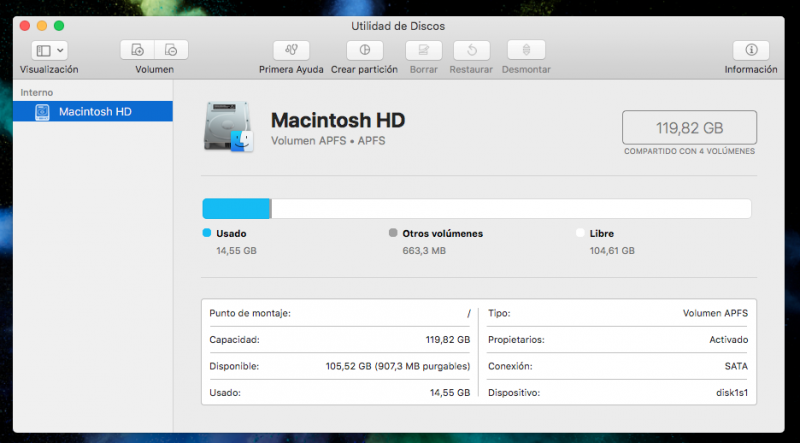Open the Información panel icon
Viewport: 800px width, 443px height.
[750, 50]
